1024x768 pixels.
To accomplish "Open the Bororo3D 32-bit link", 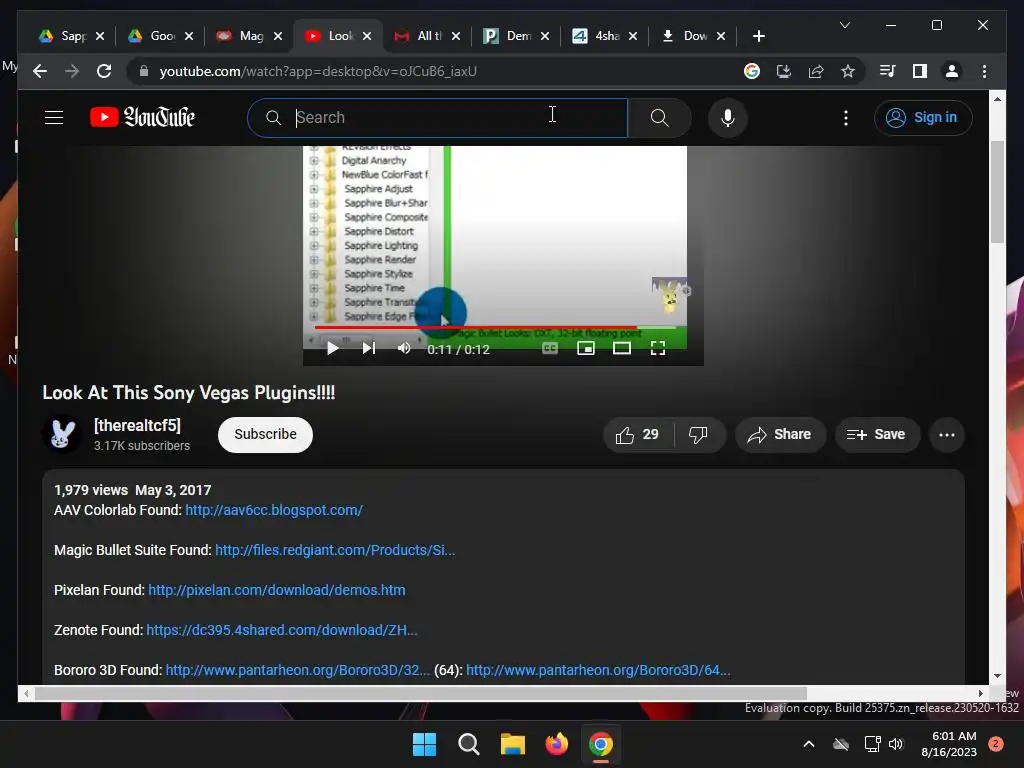I will click(298, 670).
